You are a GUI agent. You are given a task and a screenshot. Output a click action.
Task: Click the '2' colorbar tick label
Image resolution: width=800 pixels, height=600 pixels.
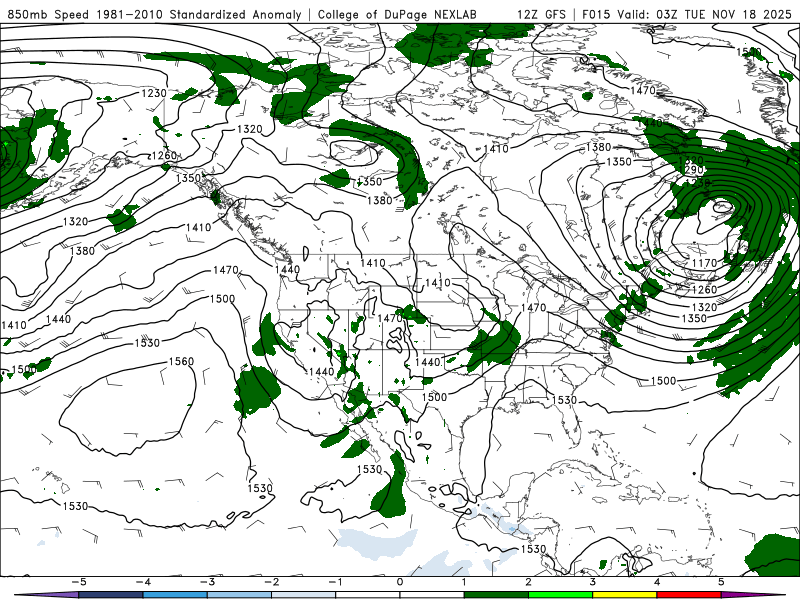(529, 582)
